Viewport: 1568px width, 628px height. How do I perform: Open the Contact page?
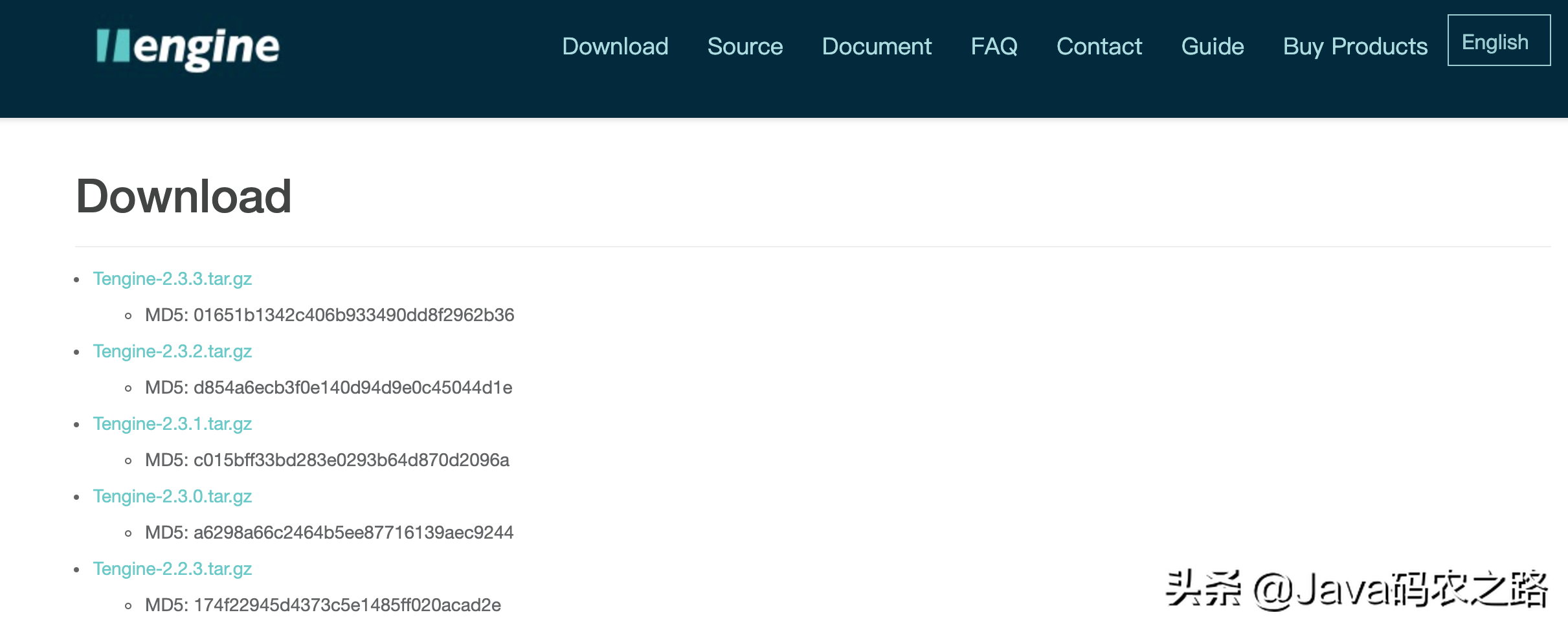(1099, 47)
